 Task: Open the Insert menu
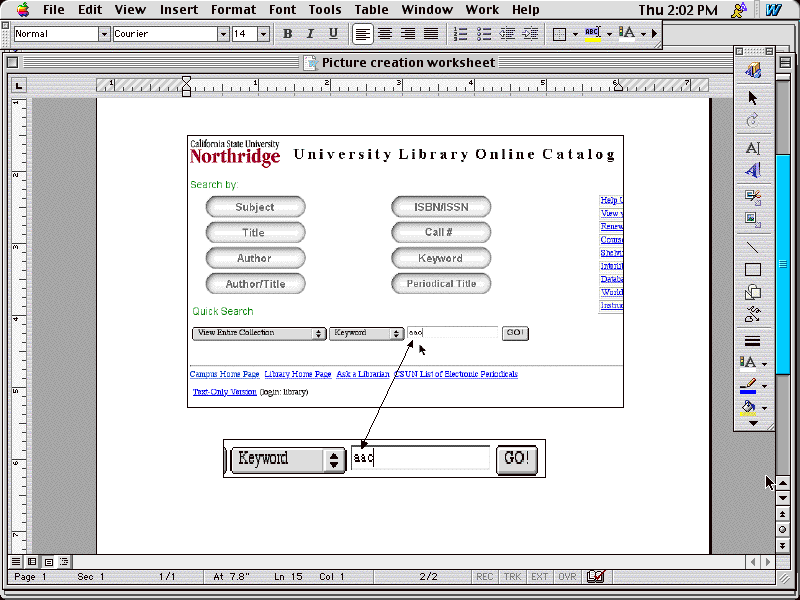179,10
